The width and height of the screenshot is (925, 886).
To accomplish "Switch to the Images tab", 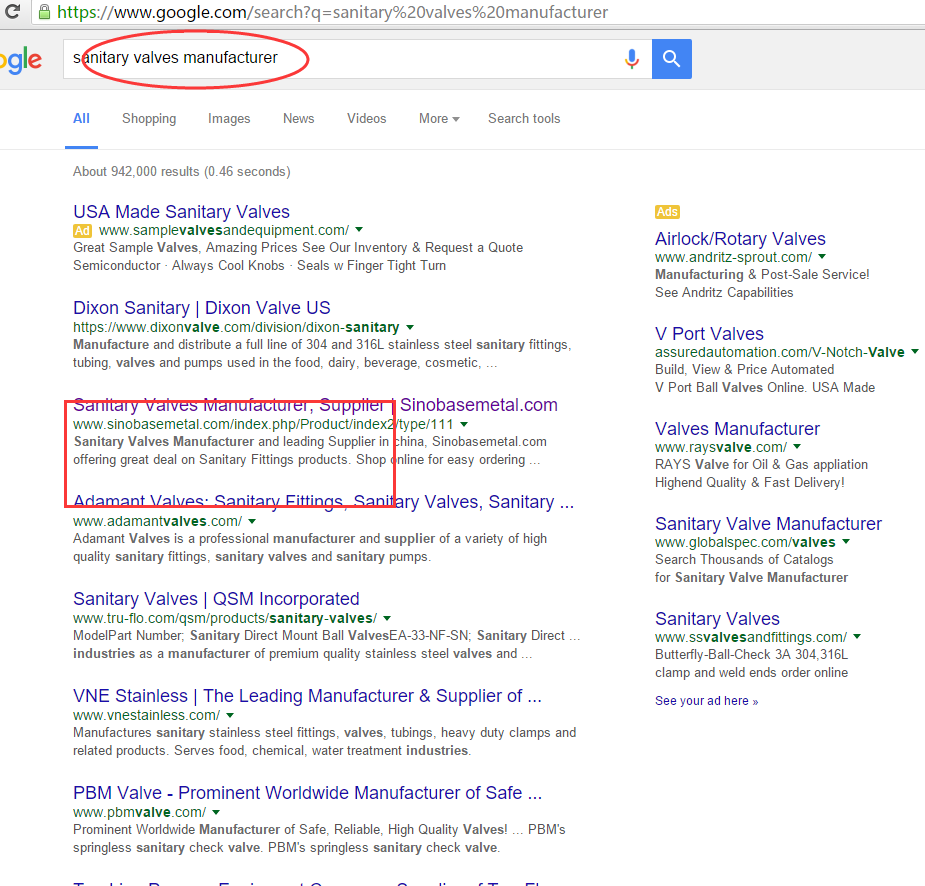I will click(x=229, y=119).
